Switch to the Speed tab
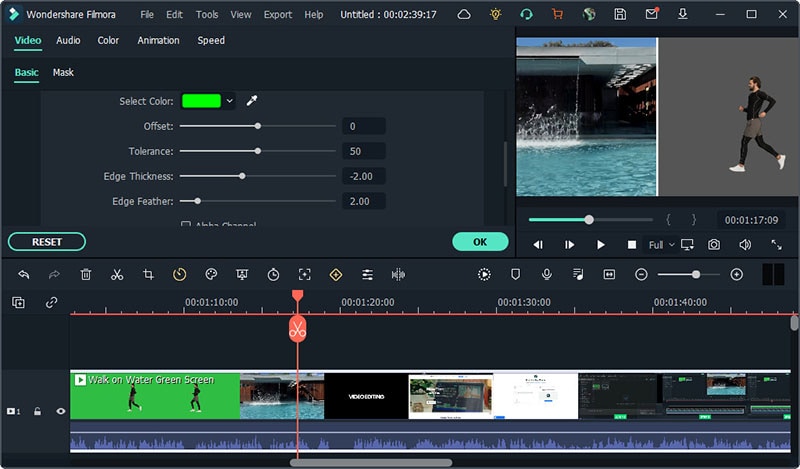The height and width of the screenshot is (469, 800). 211,40
